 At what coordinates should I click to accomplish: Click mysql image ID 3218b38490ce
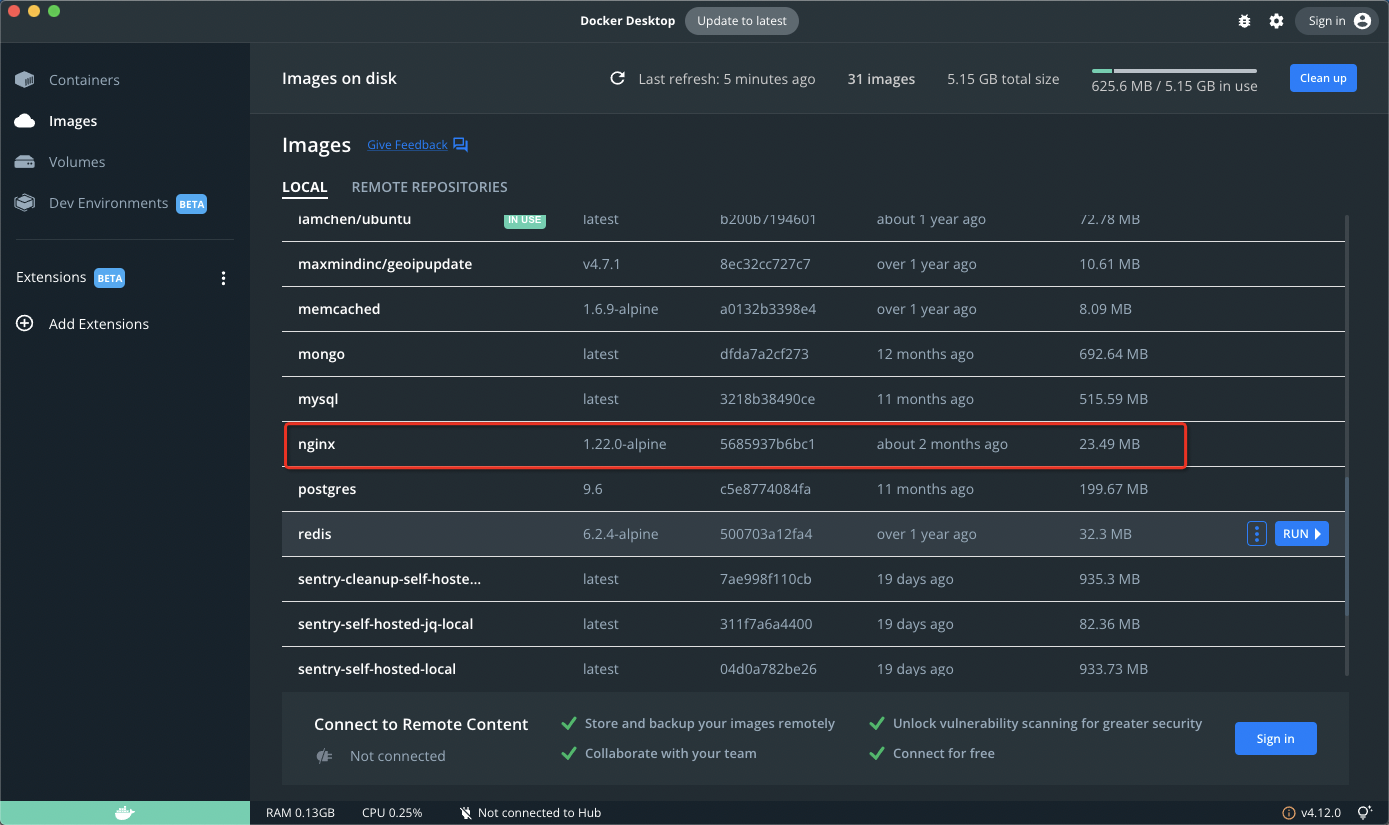pyautogui.click(x=767, y=399)
